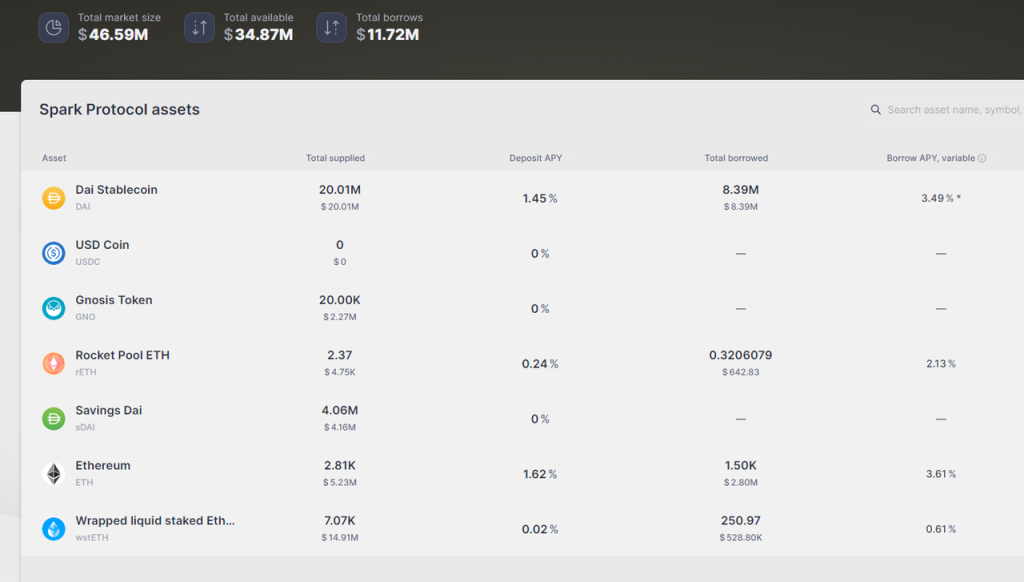The image size is (1024, 582).
Task: Click the wstETH ticker symbol label
Action: 92,538
